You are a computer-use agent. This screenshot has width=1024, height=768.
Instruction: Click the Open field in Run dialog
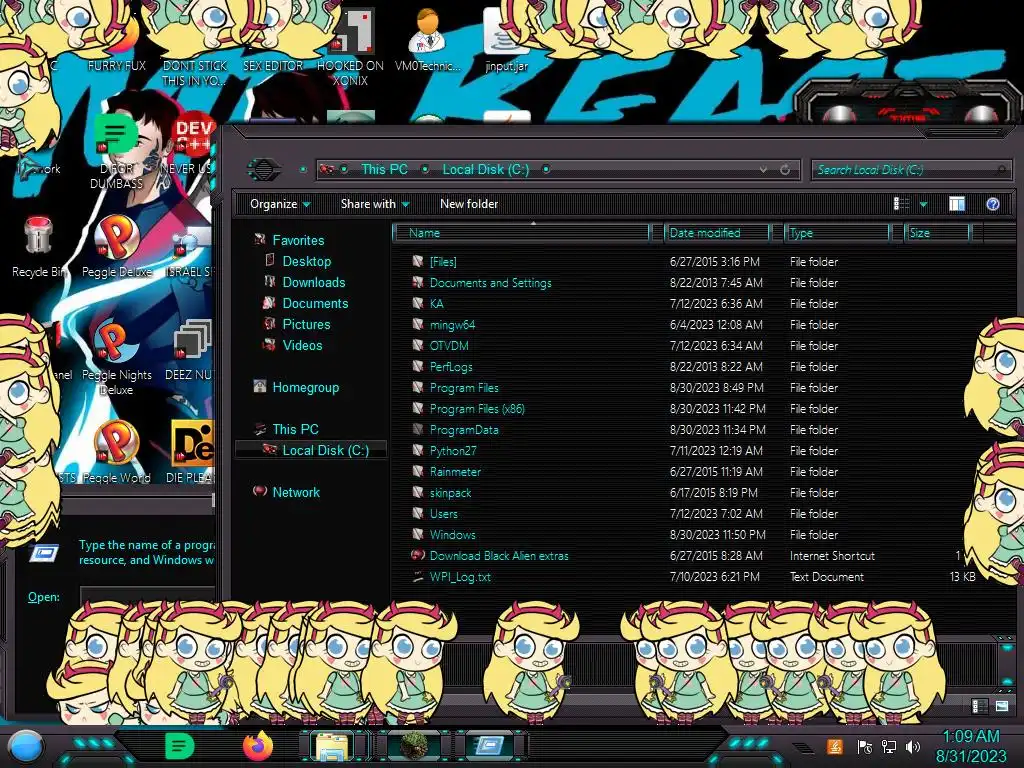point(148,596)
